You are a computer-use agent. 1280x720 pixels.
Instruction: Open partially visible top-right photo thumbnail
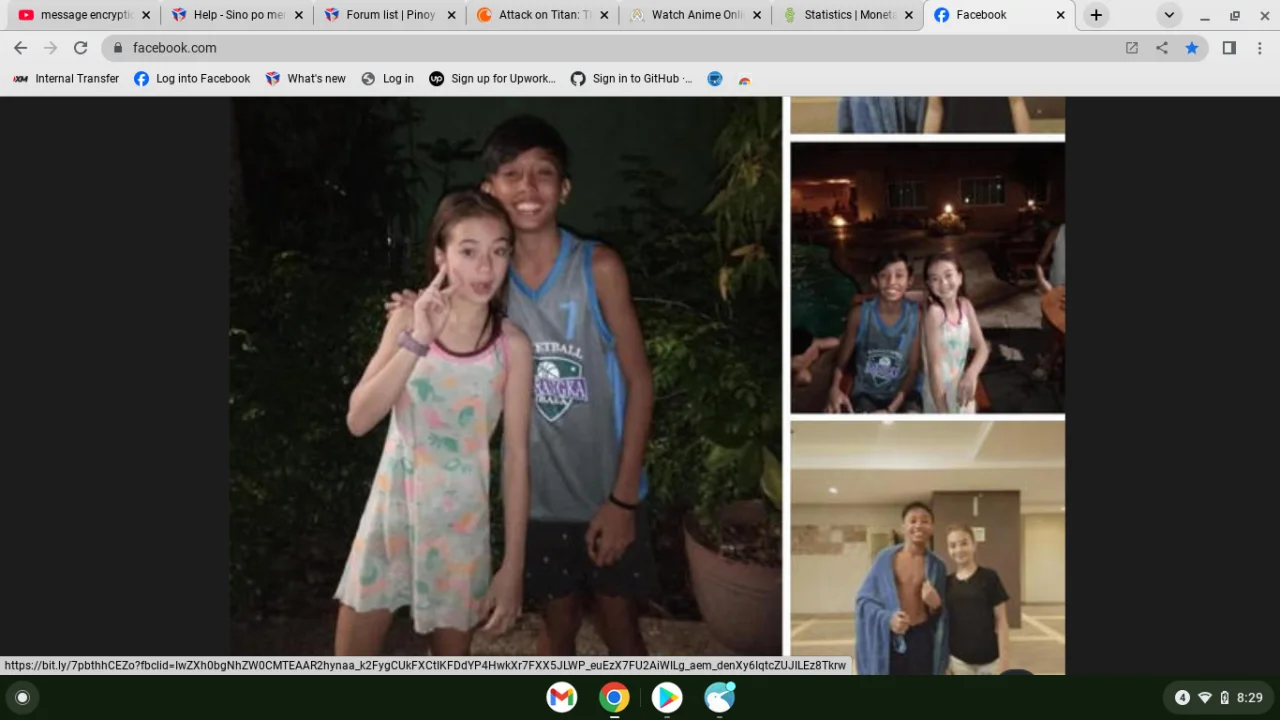[x=928, y=115]
